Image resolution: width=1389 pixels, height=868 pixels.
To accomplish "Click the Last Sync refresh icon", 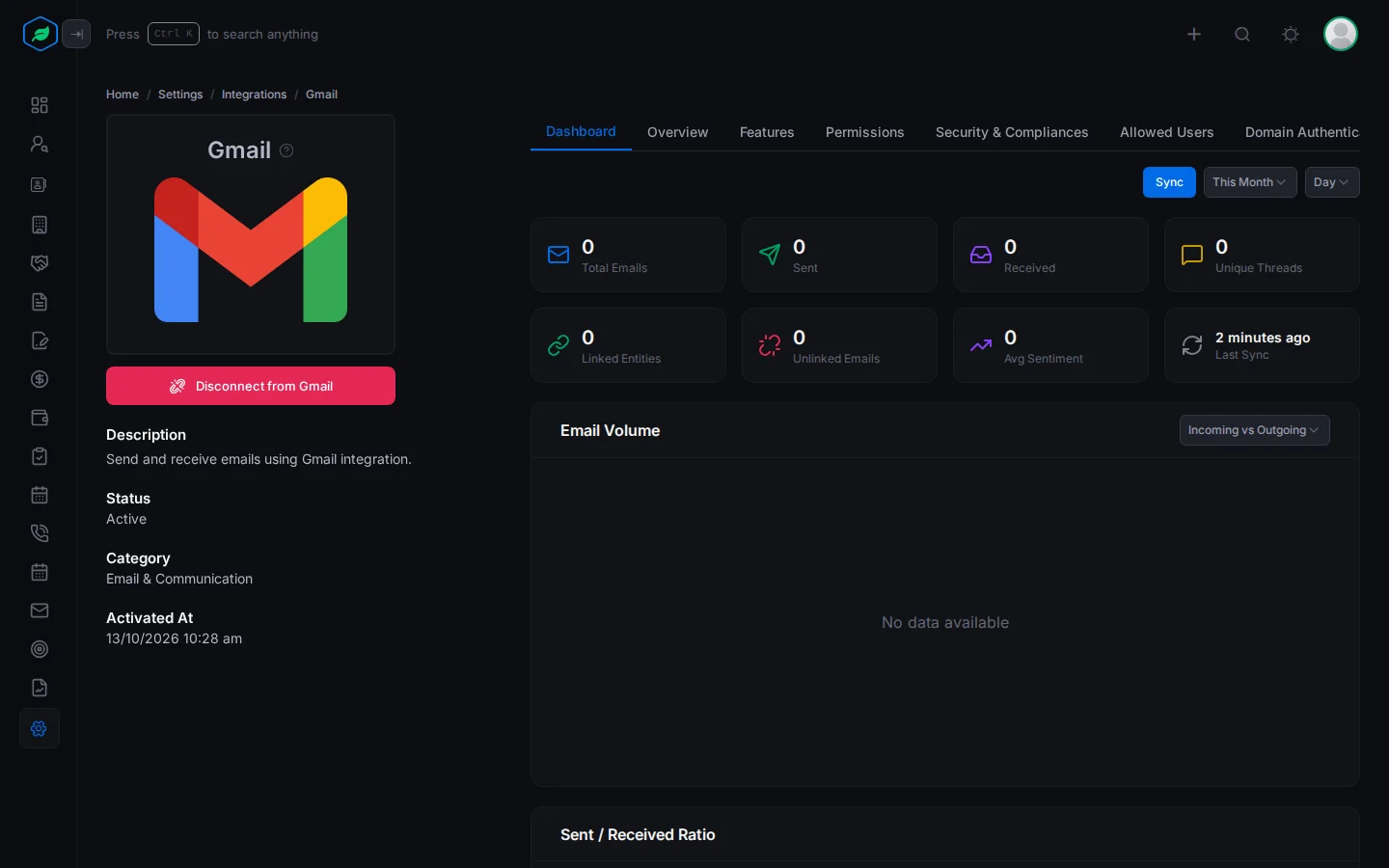I will [x=1192, y=345].
